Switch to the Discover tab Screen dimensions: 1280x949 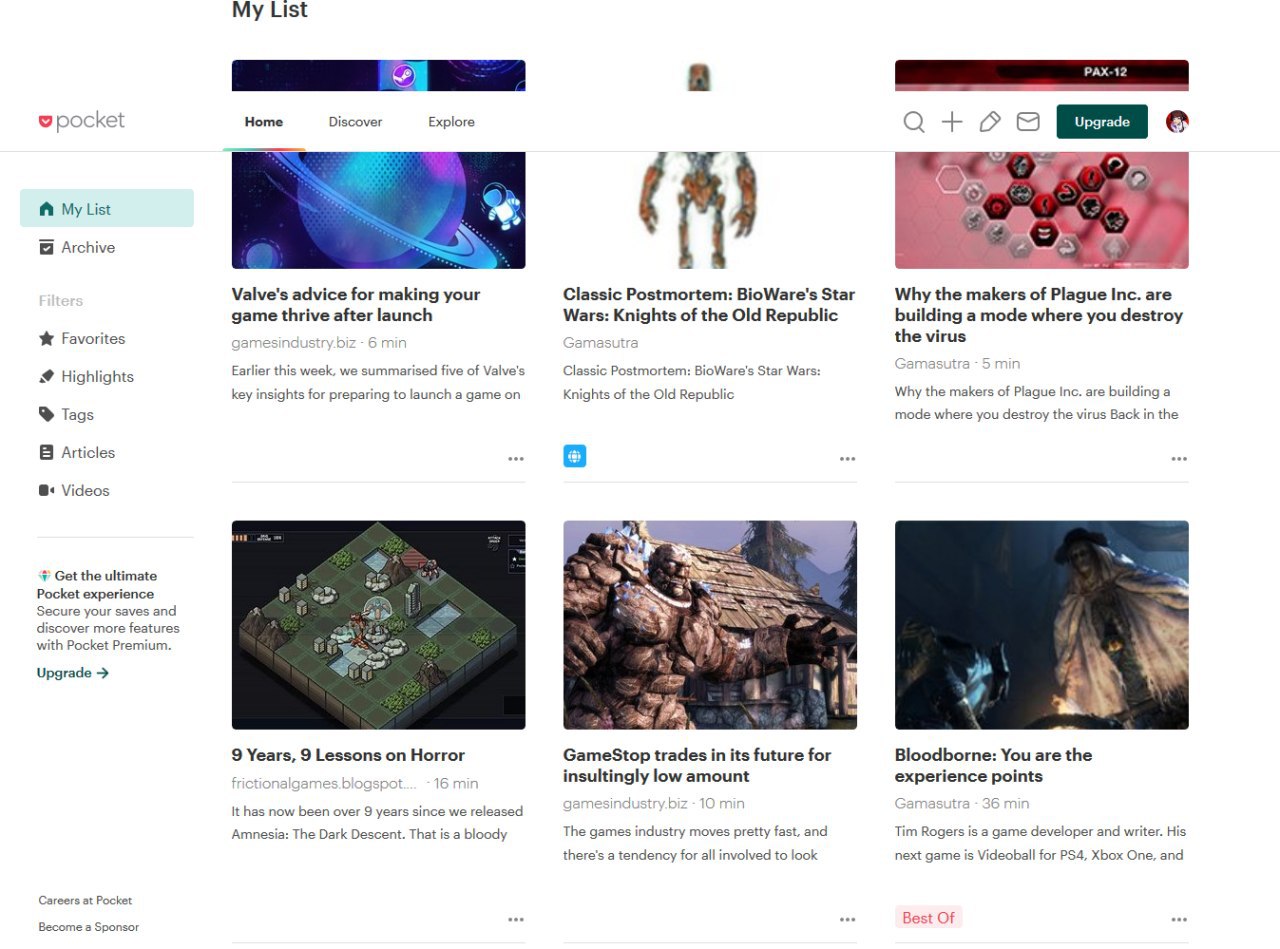(355, 122)
